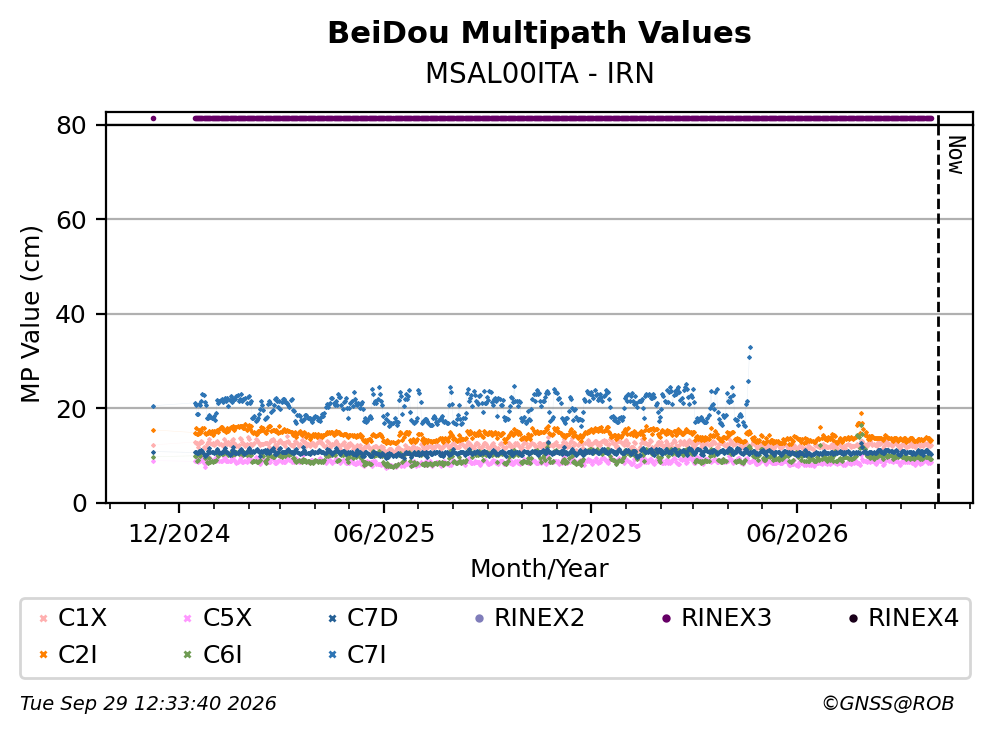This screenshot has width=993, height=734.
Task: Click the C2I orange legend marker
Action: point(44,655)
